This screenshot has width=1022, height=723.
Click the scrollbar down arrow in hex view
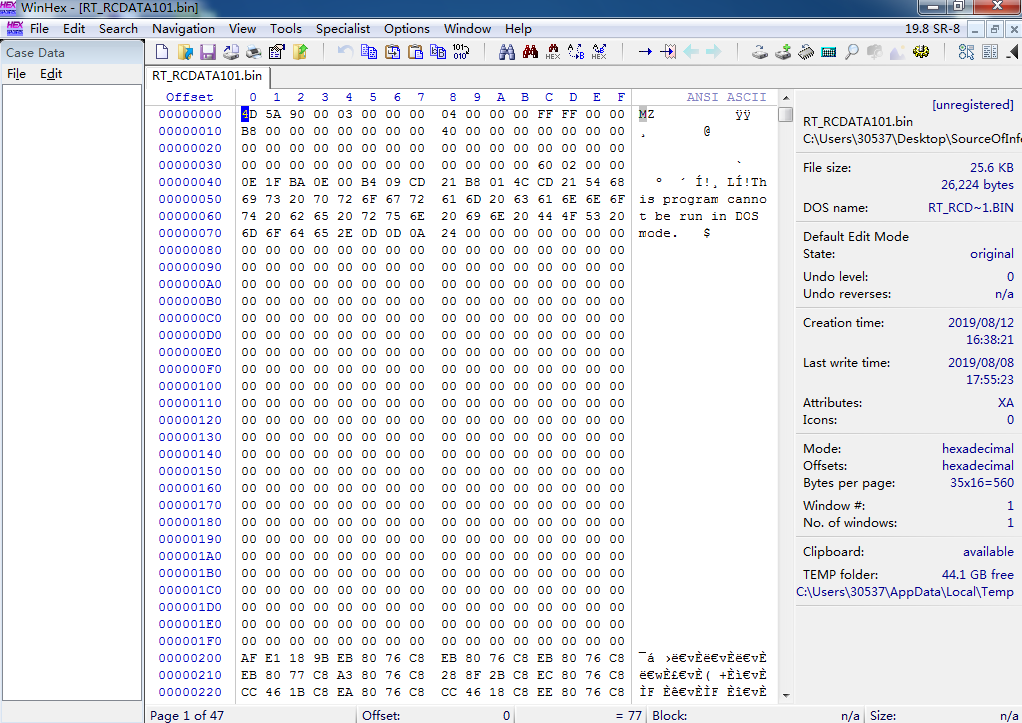click(x=786, y=695)
